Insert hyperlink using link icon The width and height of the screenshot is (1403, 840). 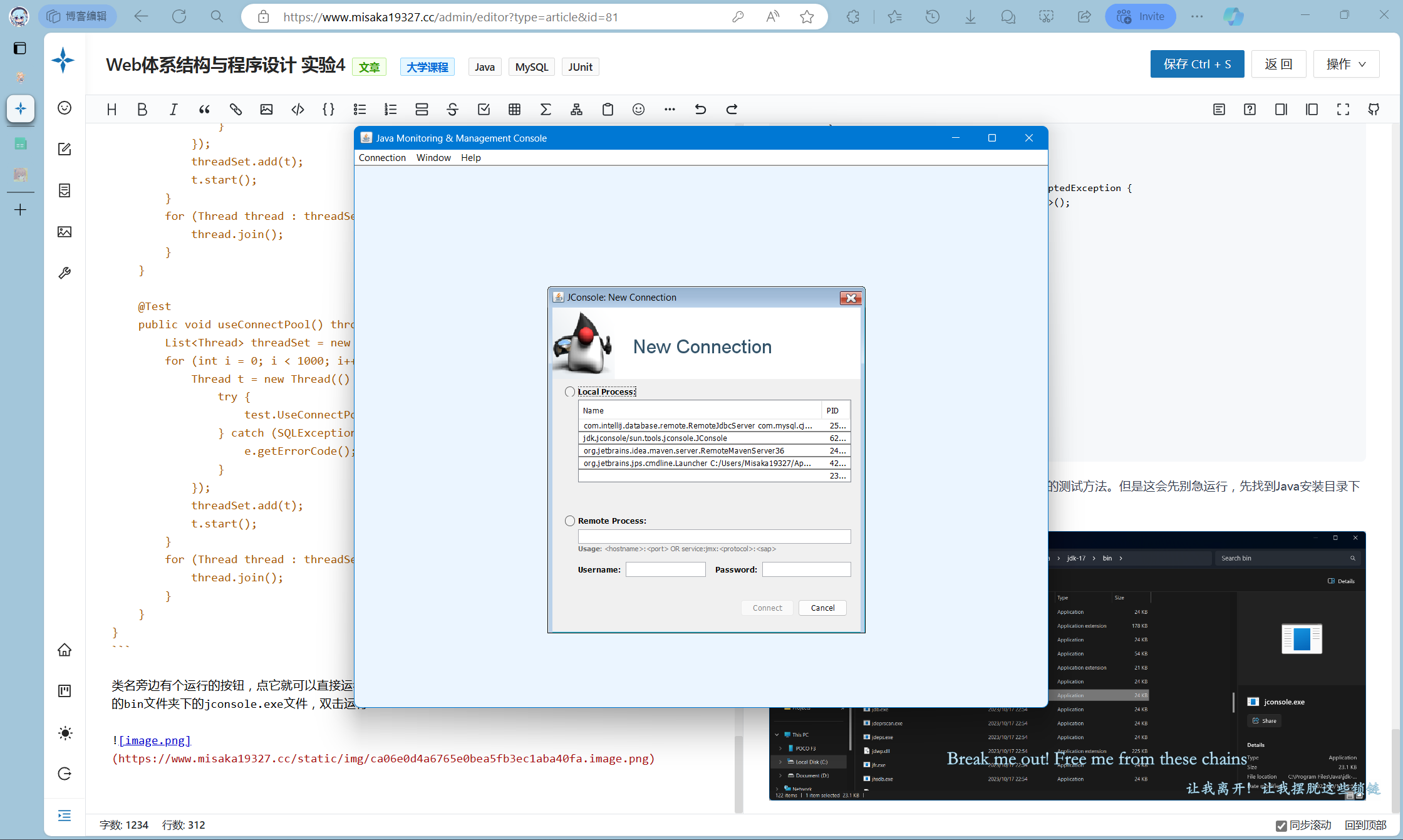[236, 110]
